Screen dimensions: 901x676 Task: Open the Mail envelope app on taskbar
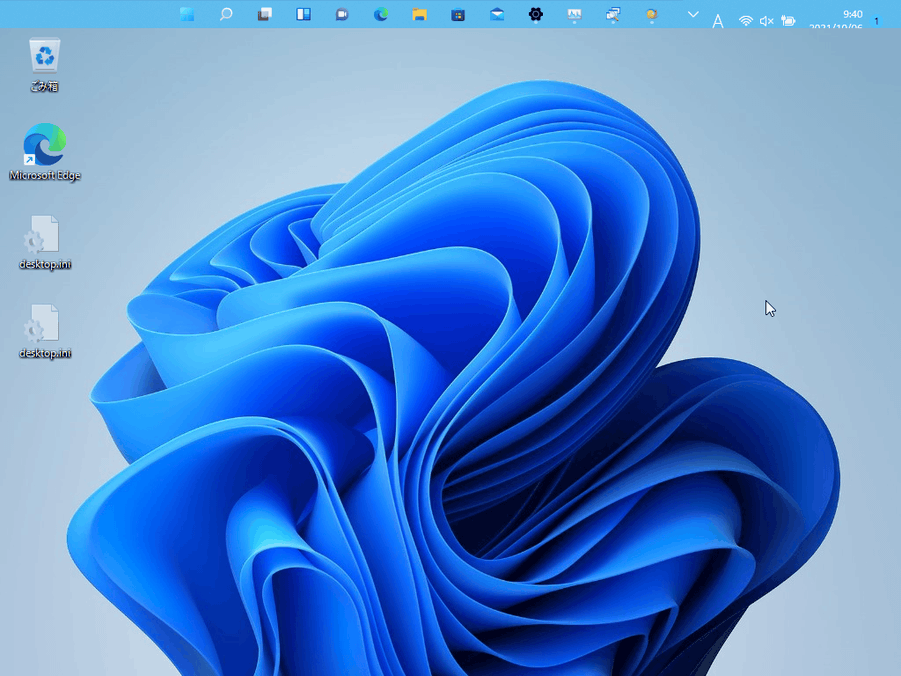pos(497,14)
